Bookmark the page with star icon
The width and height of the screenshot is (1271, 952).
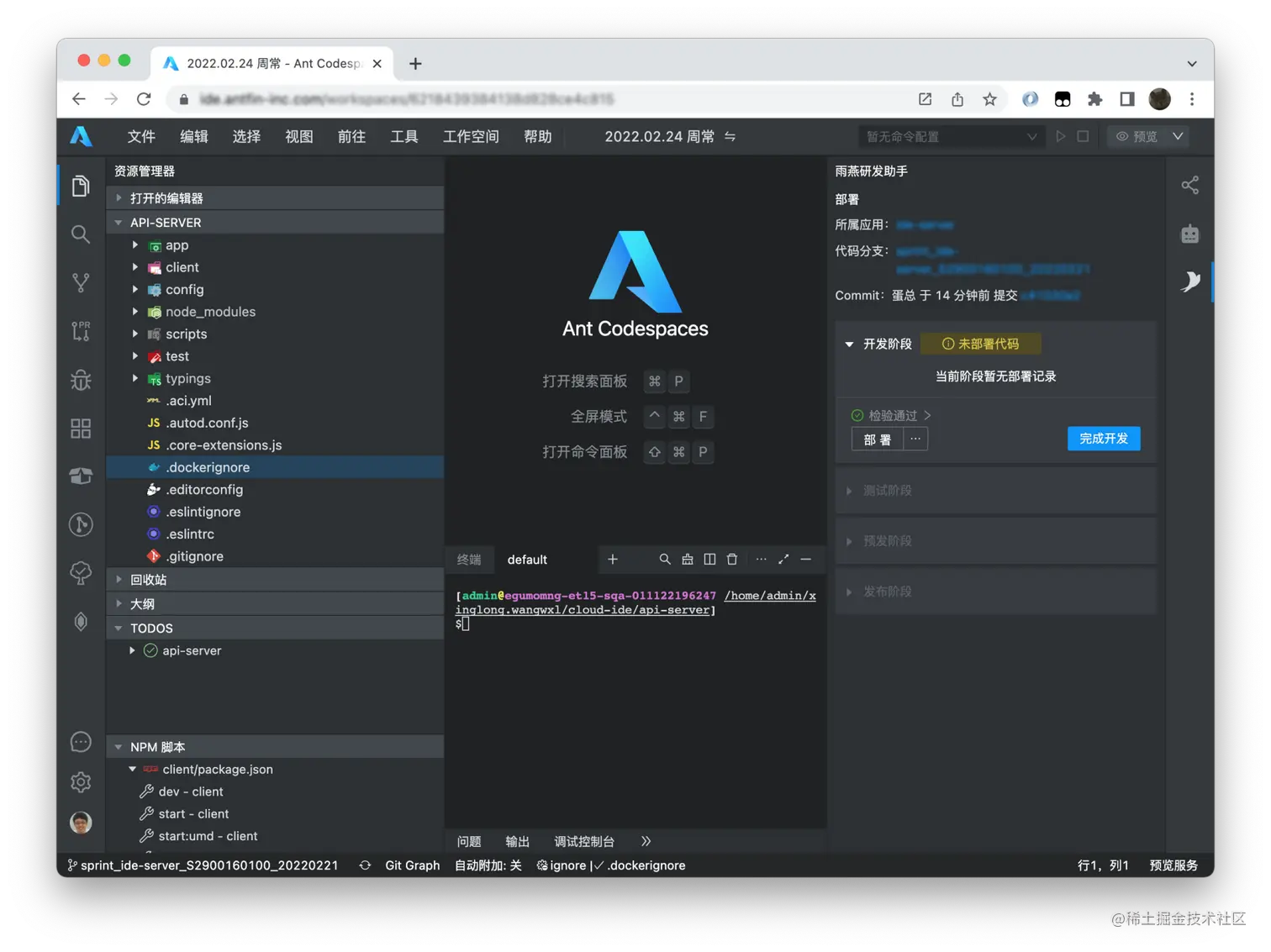(989, 99)
